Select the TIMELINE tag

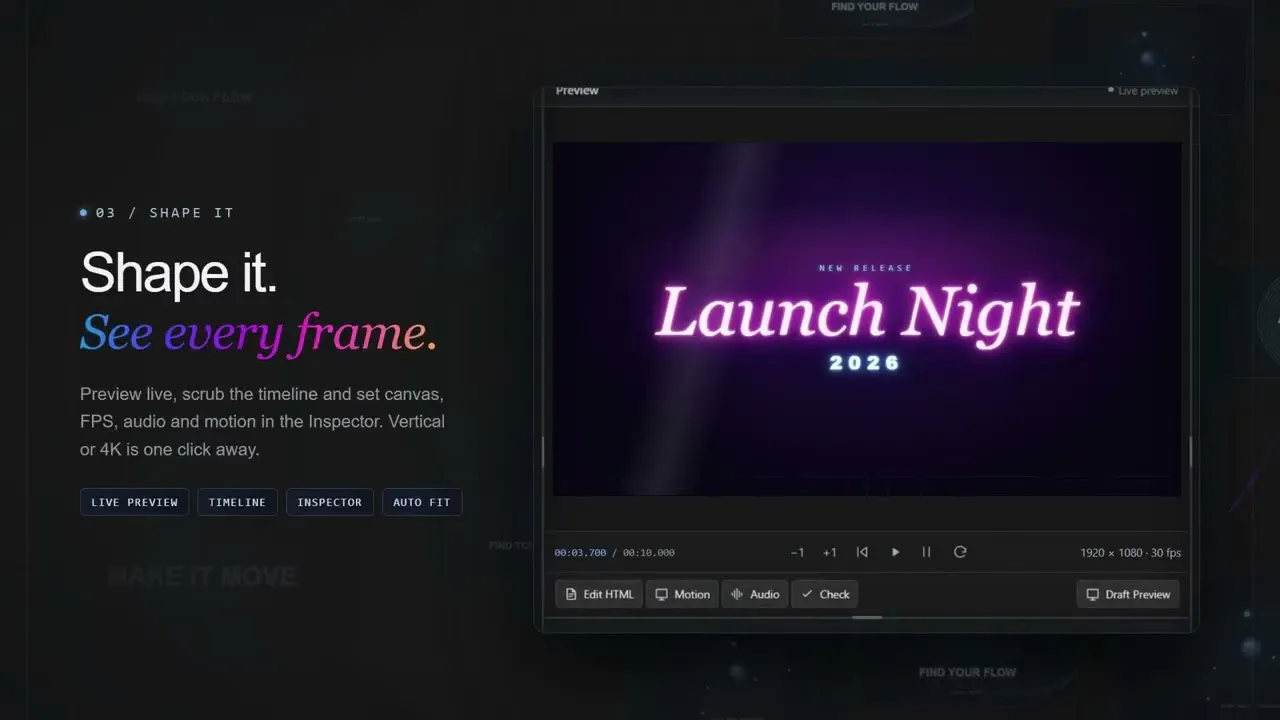click(238, 502)
